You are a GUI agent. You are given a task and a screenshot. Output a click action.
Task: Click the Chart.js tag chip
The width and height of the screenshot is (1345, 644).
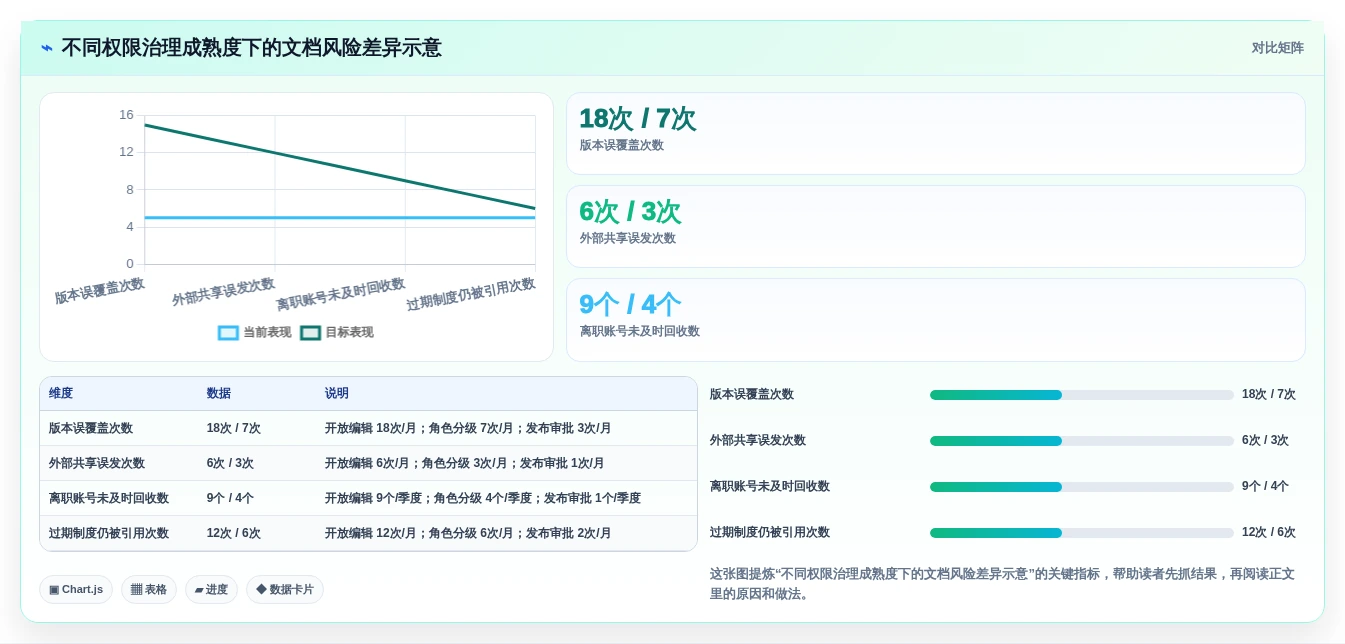tap(76, 589)
